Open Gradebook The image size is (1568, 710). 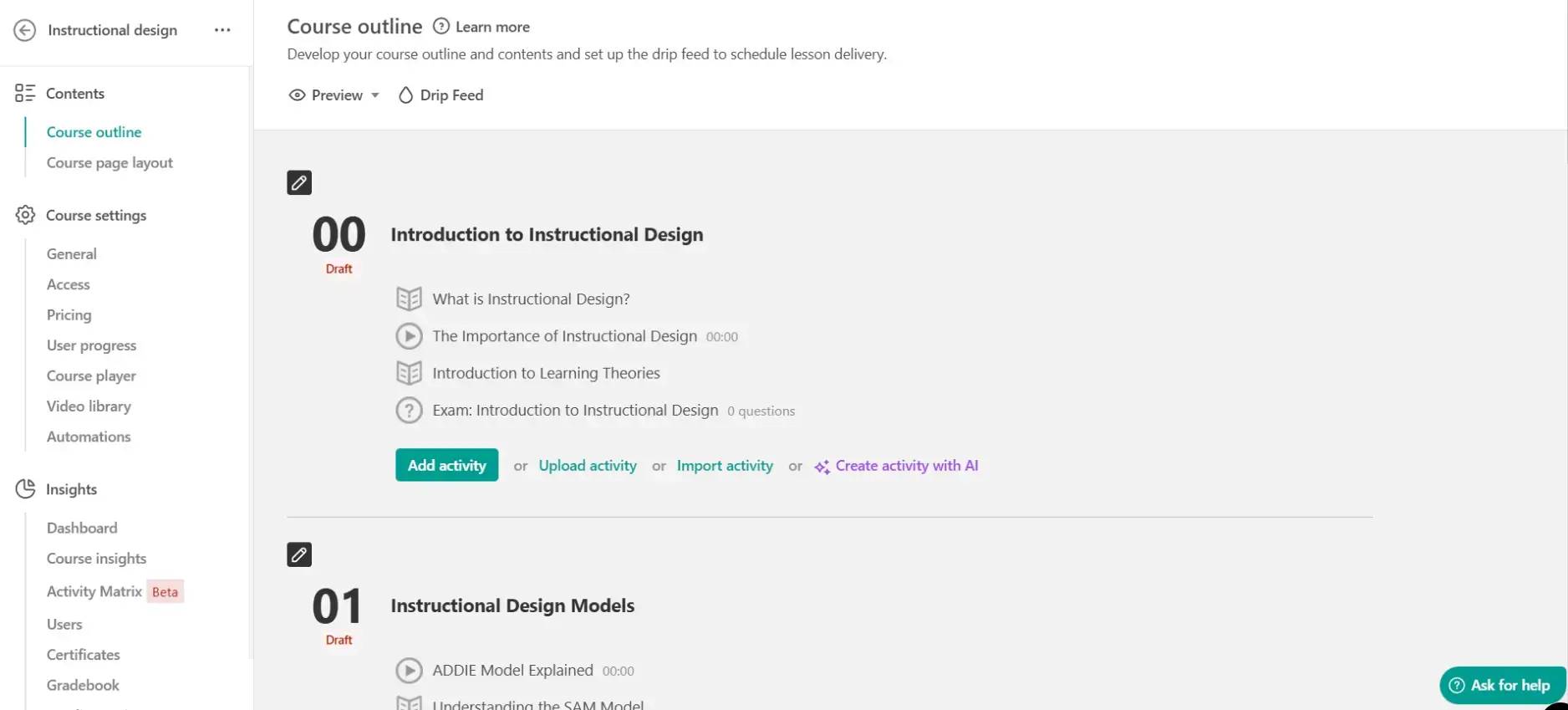click(83, 685)
